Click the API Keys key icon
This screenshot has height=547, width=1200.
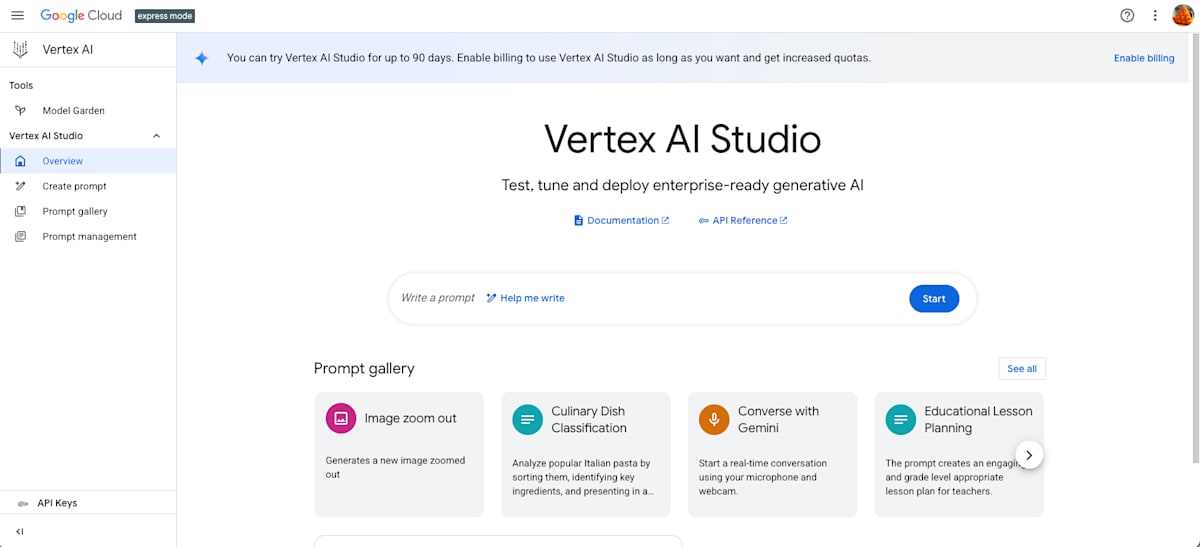(22, 504)
